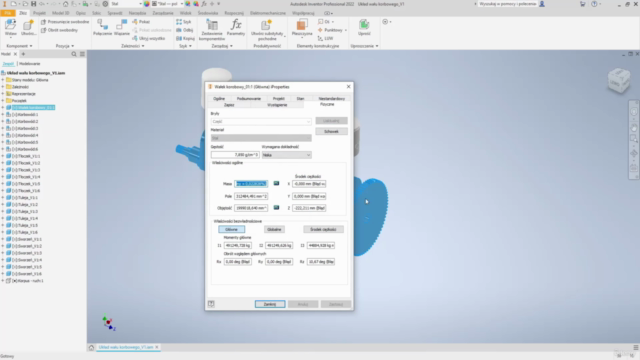Click the Zamknij button
The height and width of the screenshot is (360, 640).
click(270, 304)
